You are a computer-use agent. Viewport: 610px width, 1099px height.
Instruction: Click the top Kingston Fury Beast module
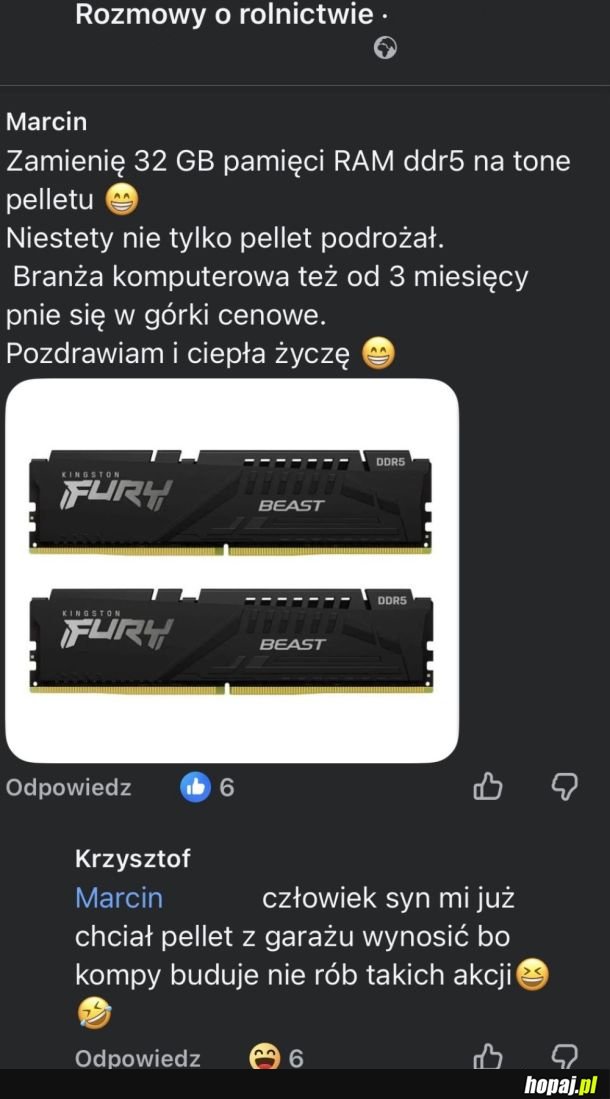click(x=231, y=500)
